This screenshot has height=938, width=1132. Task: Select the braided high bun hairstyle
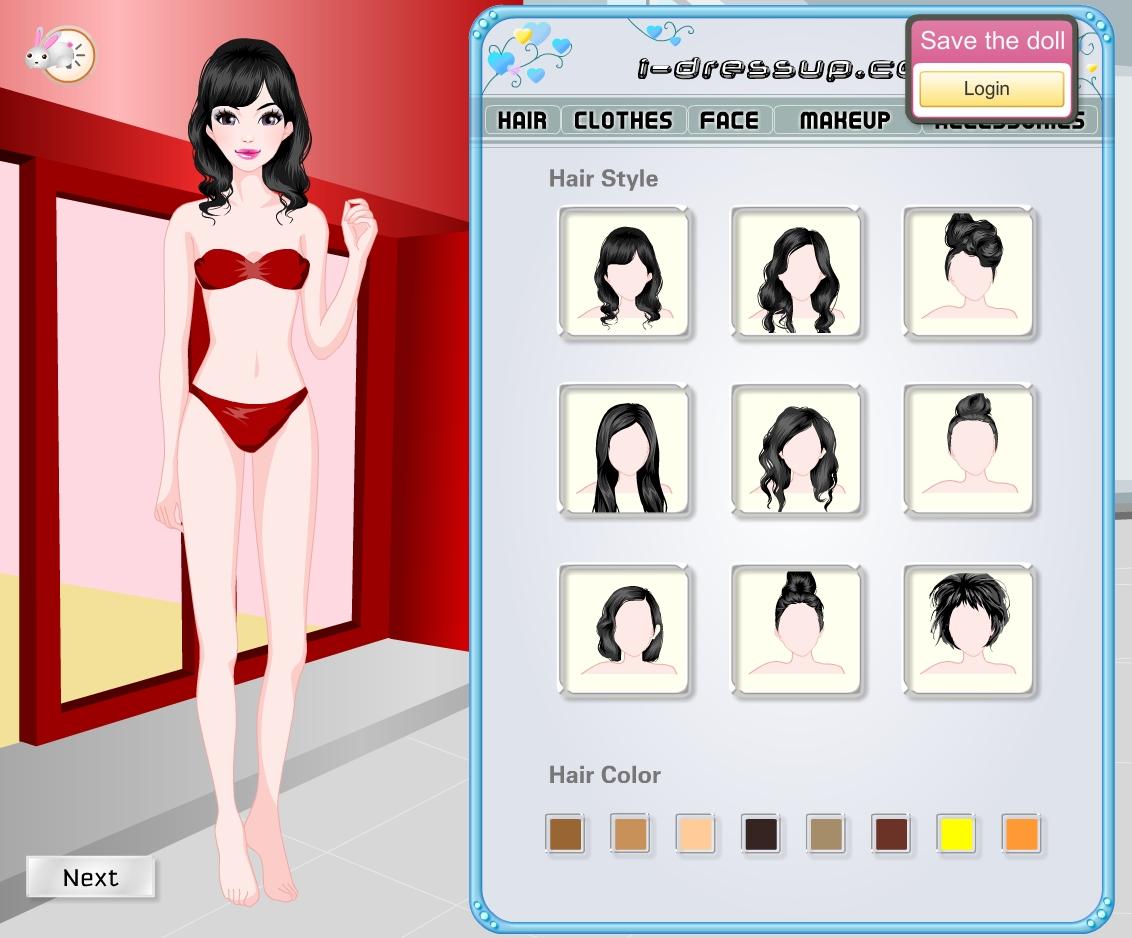click(797, 630)
